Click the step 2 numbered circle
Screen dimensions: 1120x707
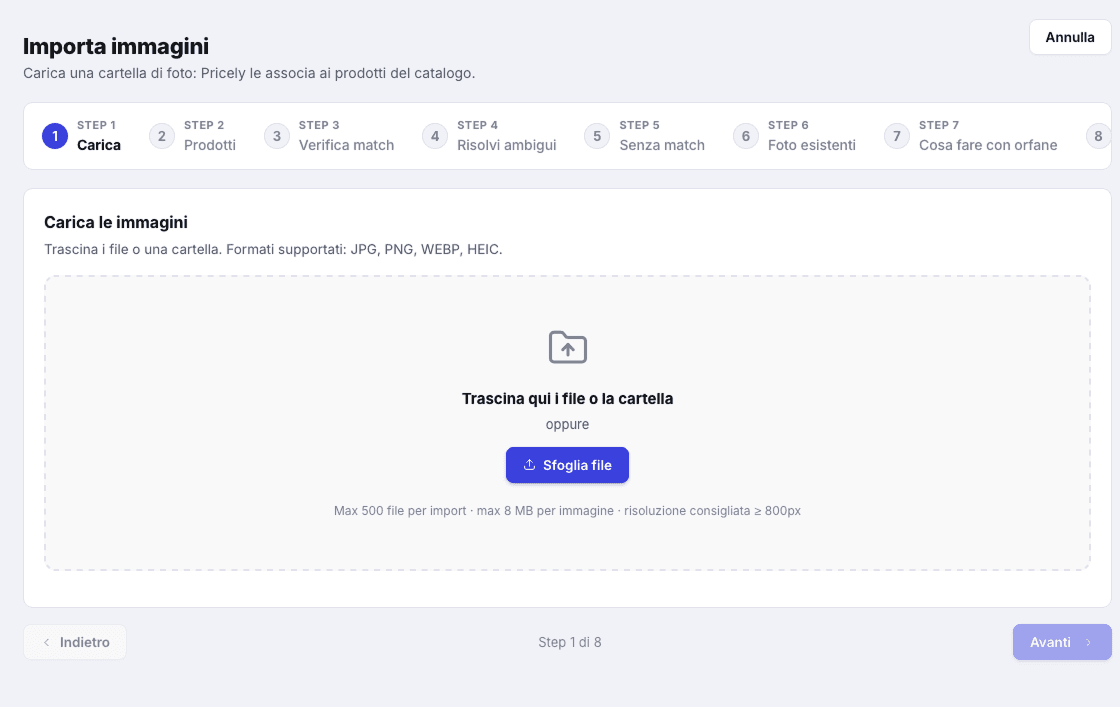coord(161,136)
